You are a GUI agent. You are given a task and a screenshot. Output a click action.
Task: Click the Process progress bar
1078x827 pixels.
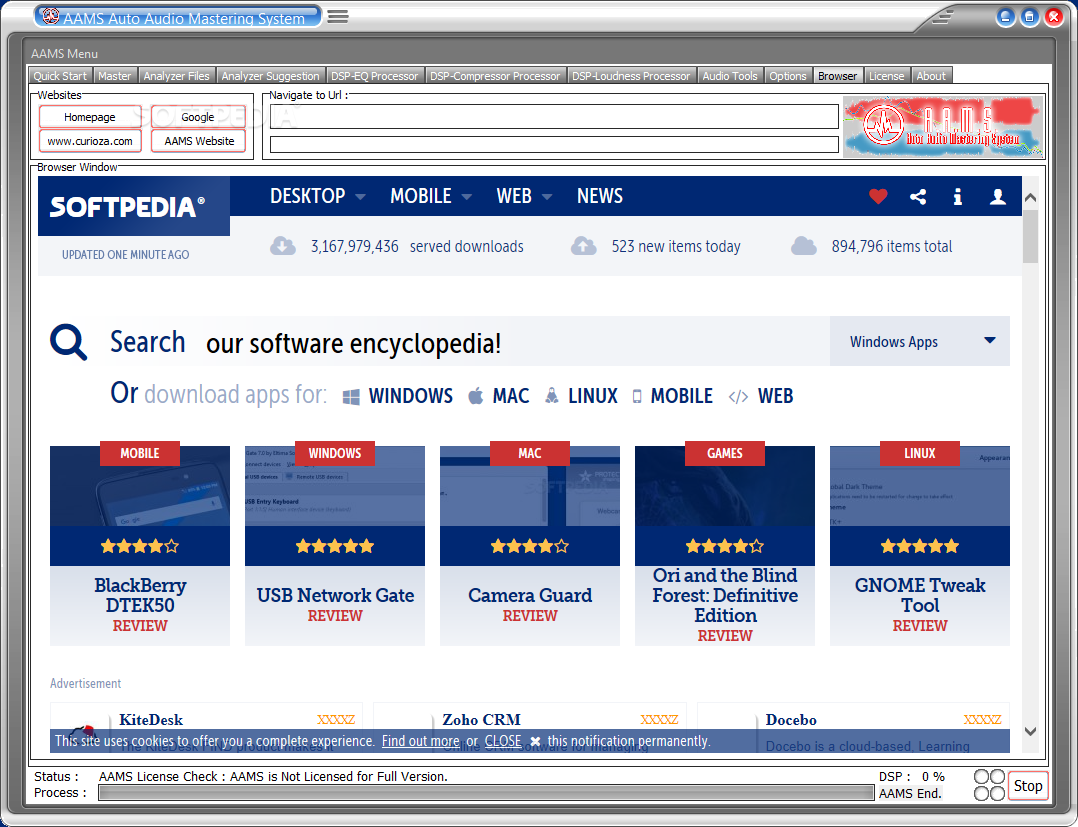tap(486, 793)
